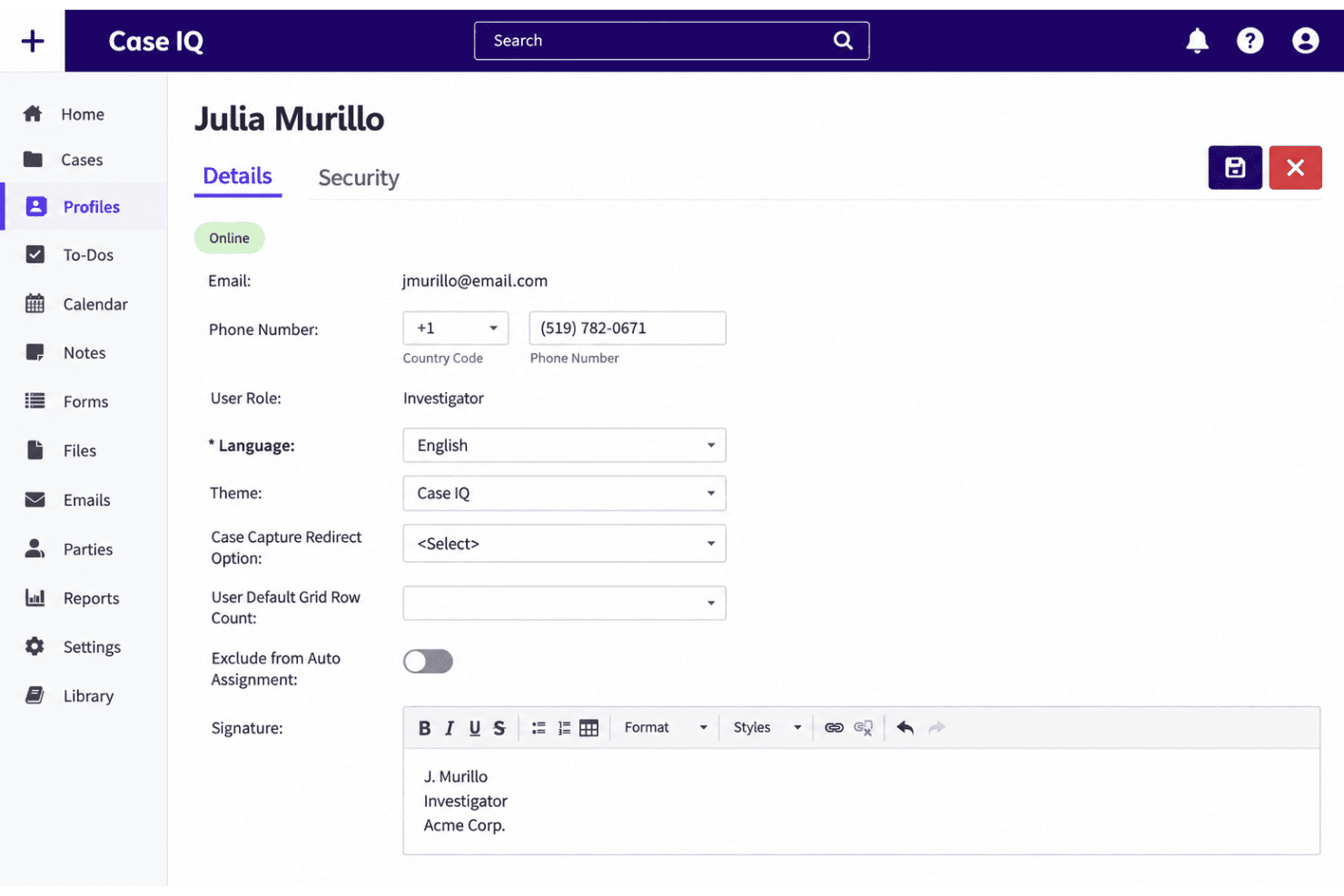Open User Default Grid Row Count dropdown
Screen dimensions: 1344x896
coord(565,604)
